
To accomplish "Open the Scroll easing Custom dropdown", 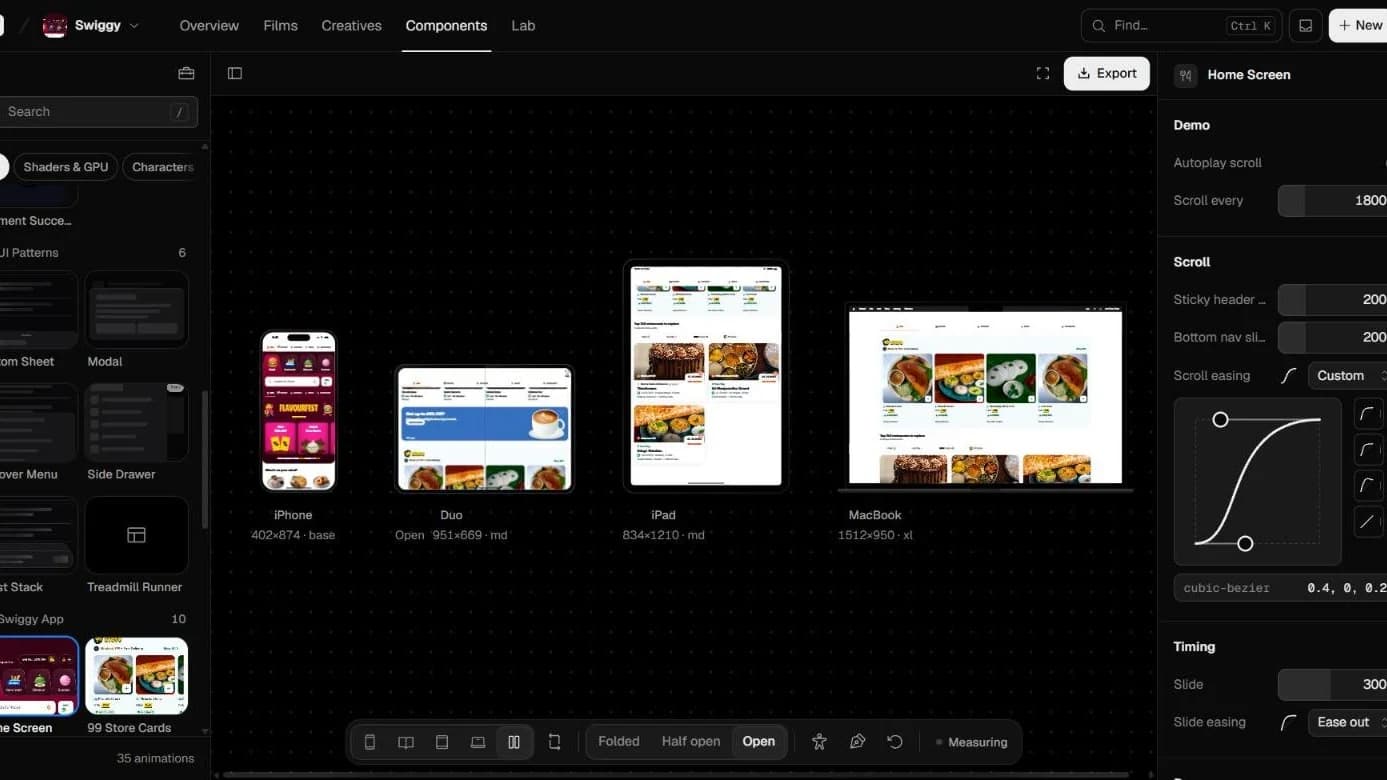I will coord(1347,376).
